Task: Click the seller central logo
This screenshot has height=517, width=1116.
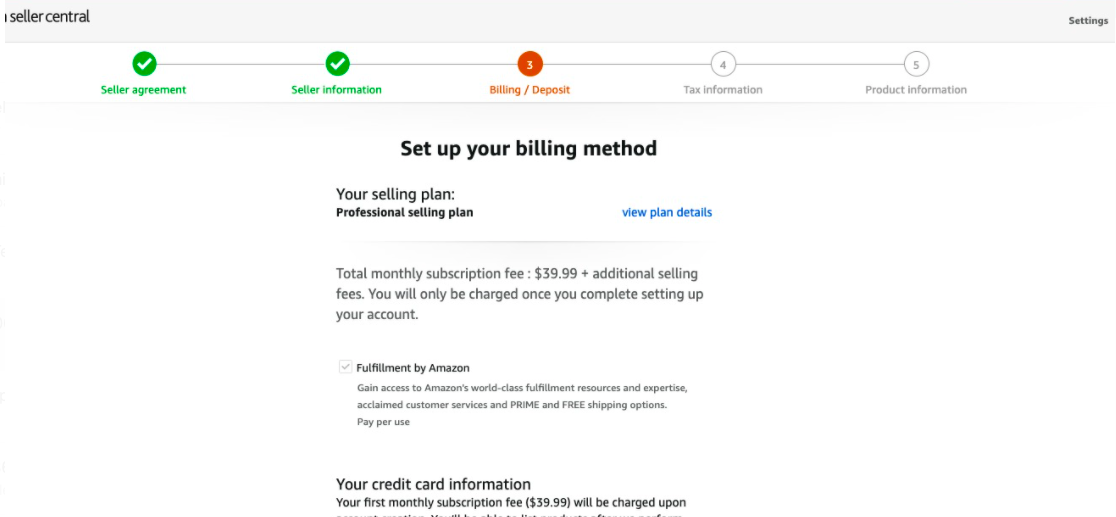Action: (x=47, y=16)
